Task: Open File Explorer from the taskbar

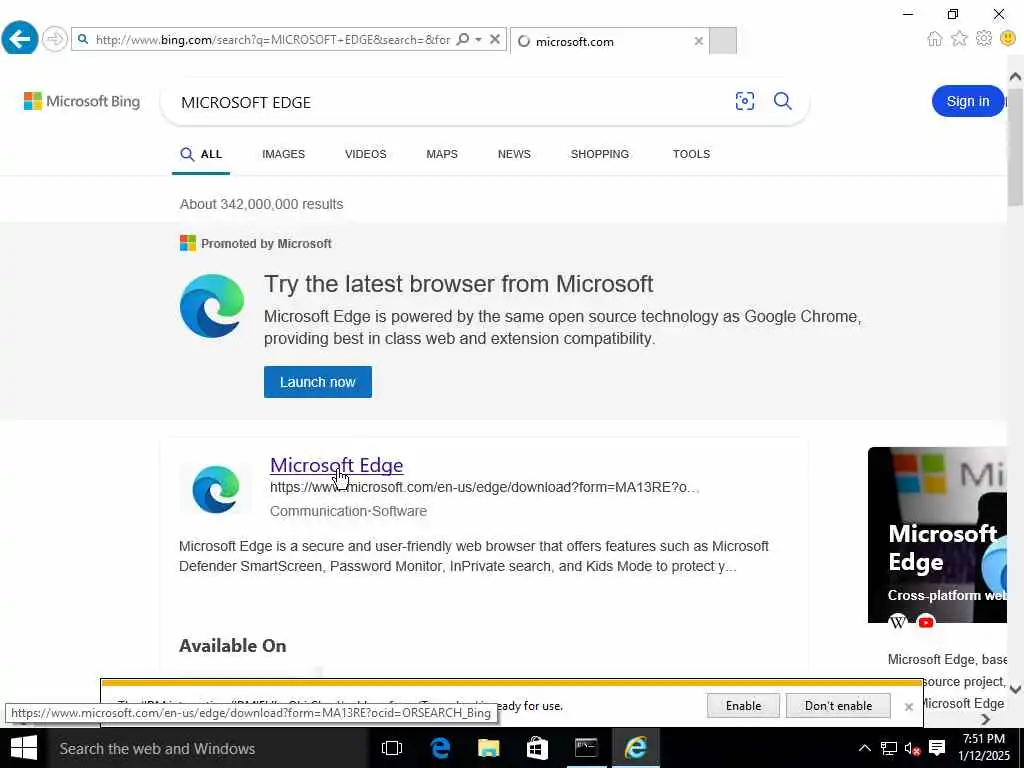Action: tap(488, 748)
